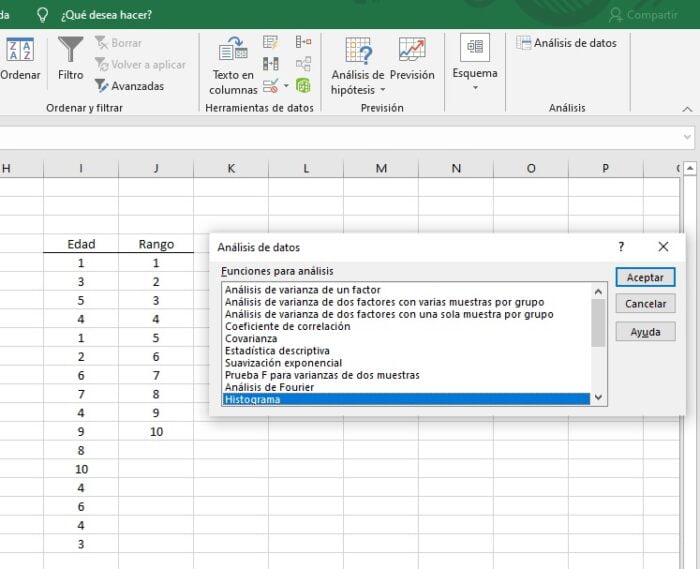The image size is (700, 569).
Task: Click the list scrollbar thumb
Action: pos(598,323)
